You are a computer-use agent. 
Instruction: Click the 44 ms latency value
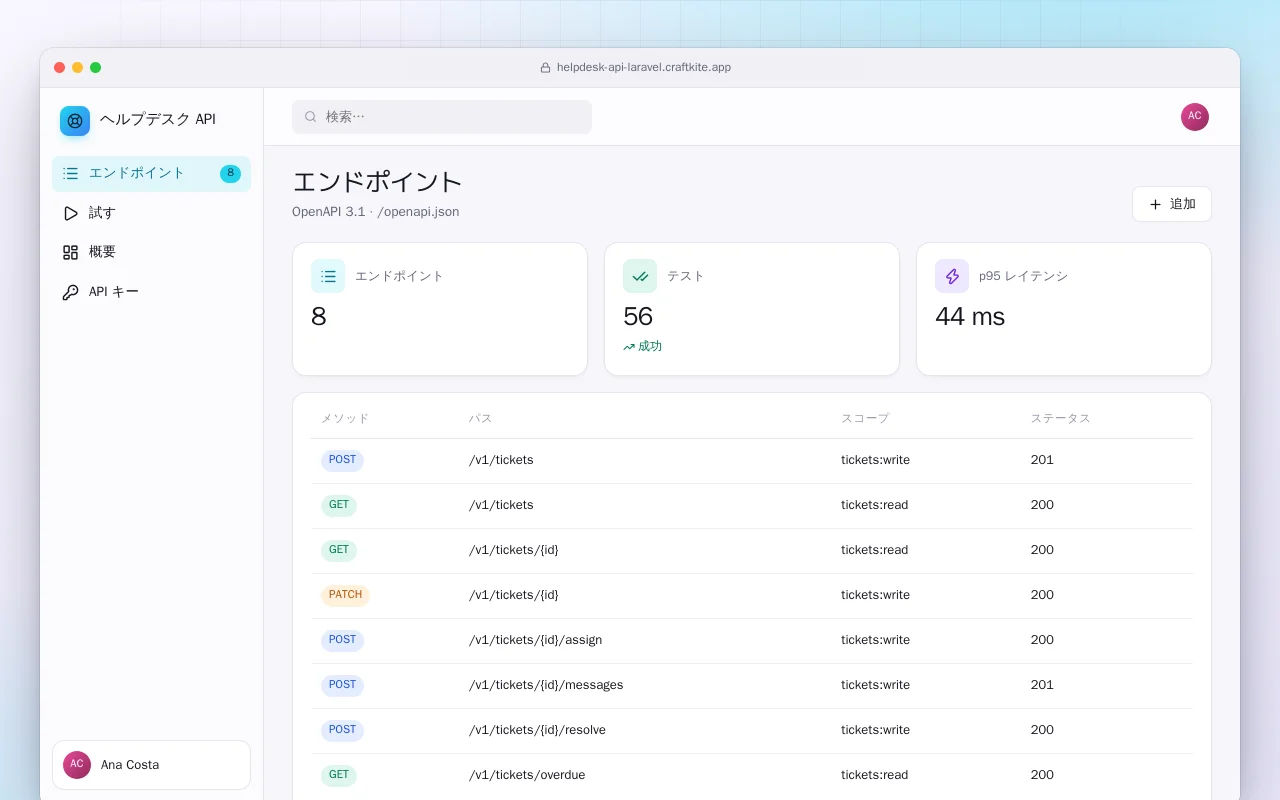pyautogui.click(x=970, y=317)
